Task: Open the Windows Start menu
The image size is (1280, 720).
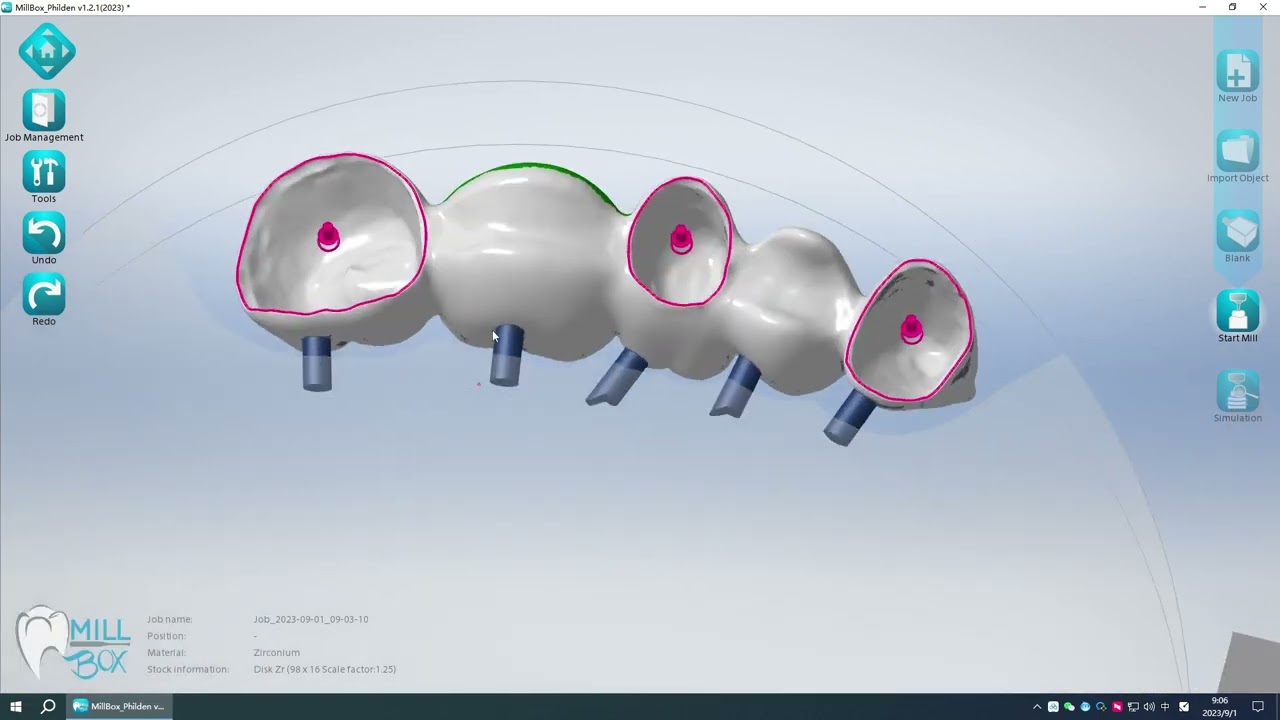Action: (x=16, y=706)
